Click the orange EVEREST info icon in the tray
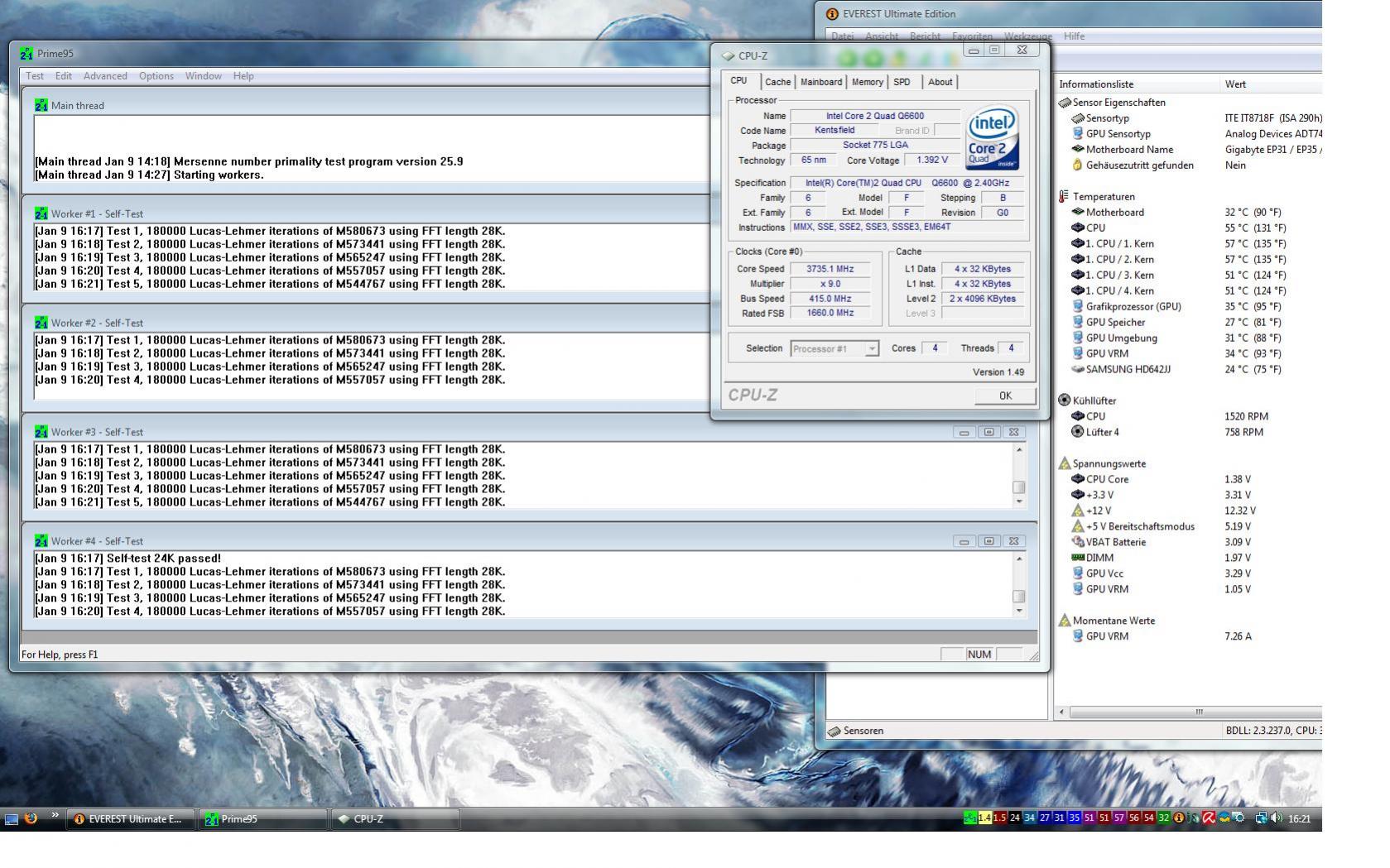 1179,818
